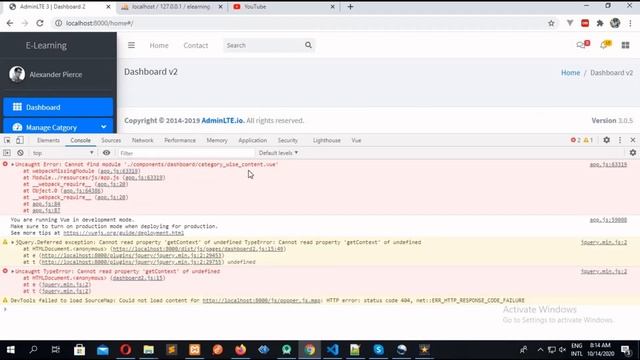This screenshot has width=640, height=360.
Task: Open vuejs.org deployment guide link
Action: click(123, 233)
